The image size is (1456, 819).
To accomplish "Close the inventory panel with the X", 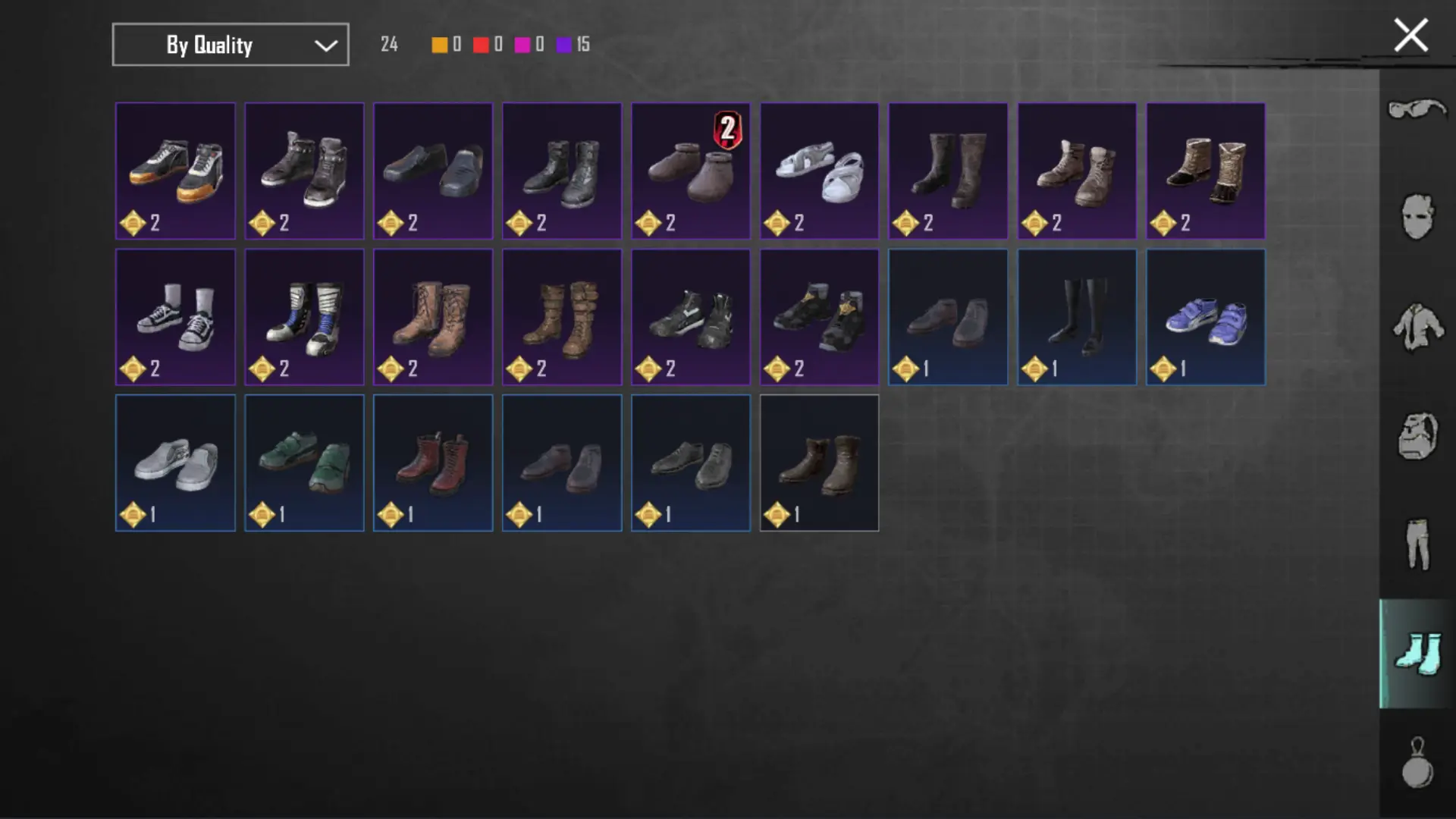I will 1410,36.
